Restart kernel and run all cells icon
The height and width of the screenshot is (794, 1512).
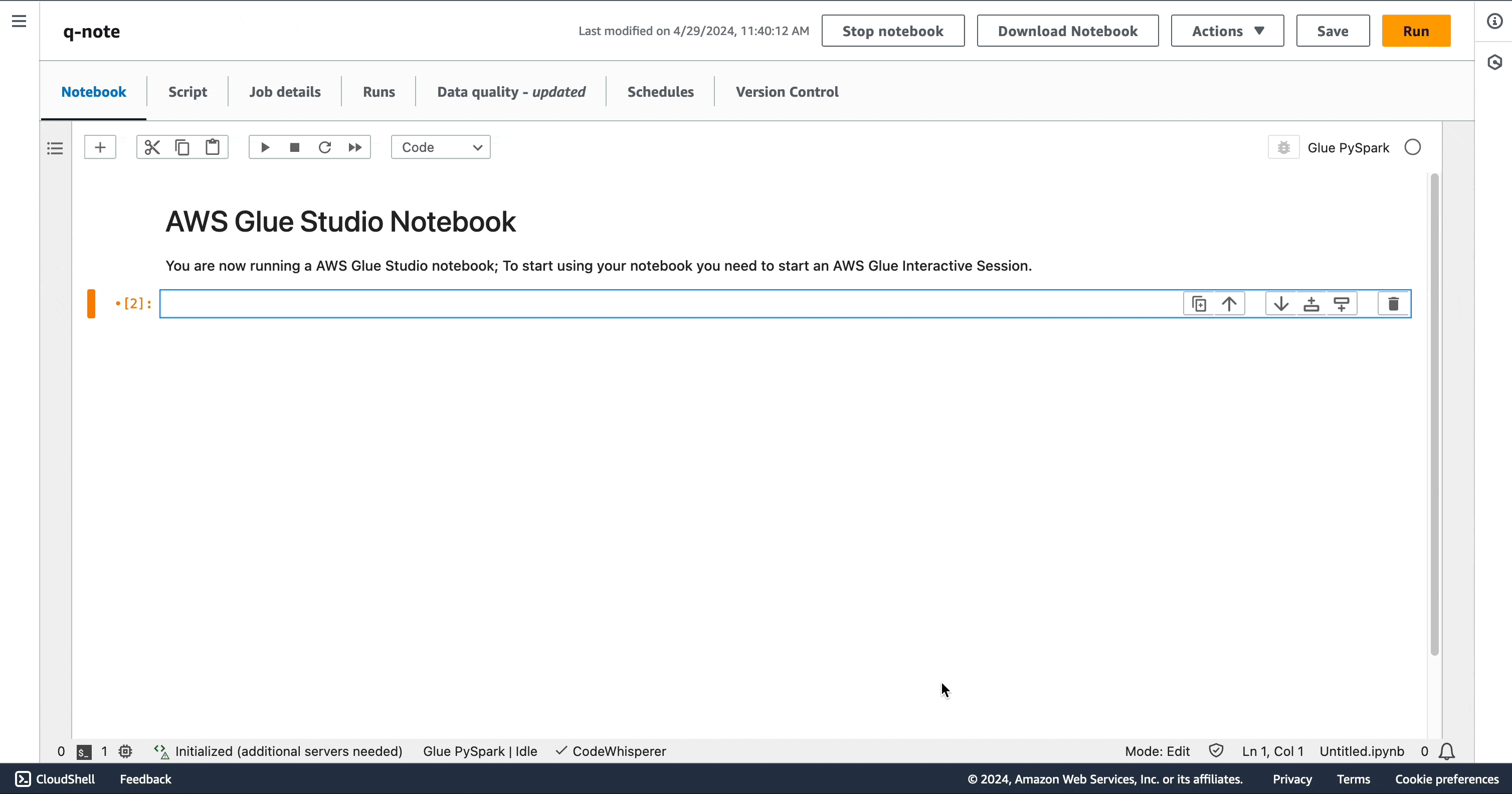pos(354,147)
